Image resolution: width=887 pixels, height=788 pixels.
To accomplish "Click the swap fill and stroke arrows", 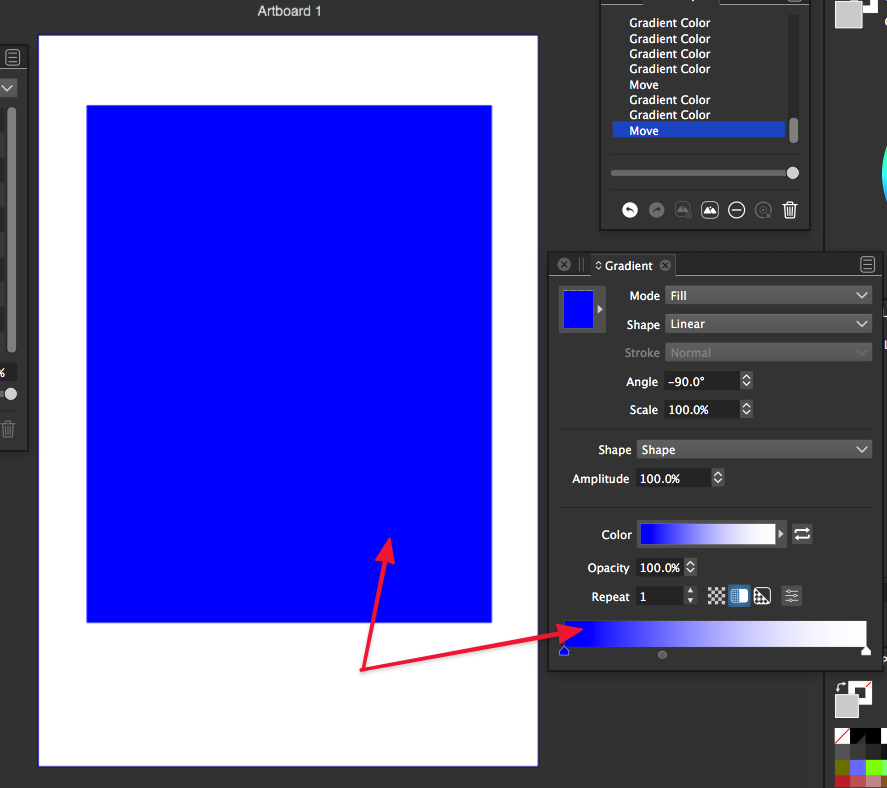I will (x=840, y=688).
